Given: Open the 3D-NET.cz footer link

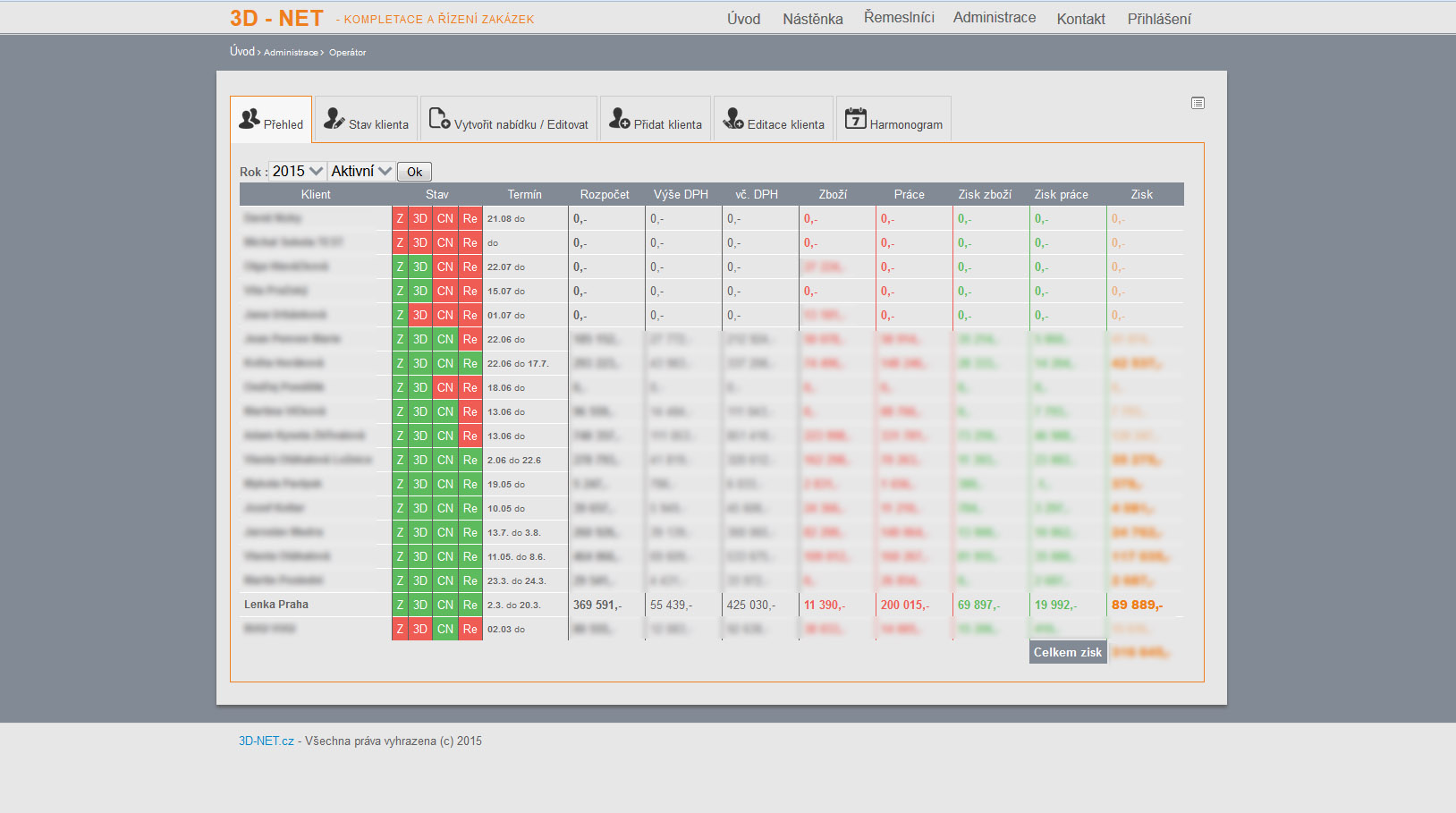Looking at the screenshot, I should (266, 741).
